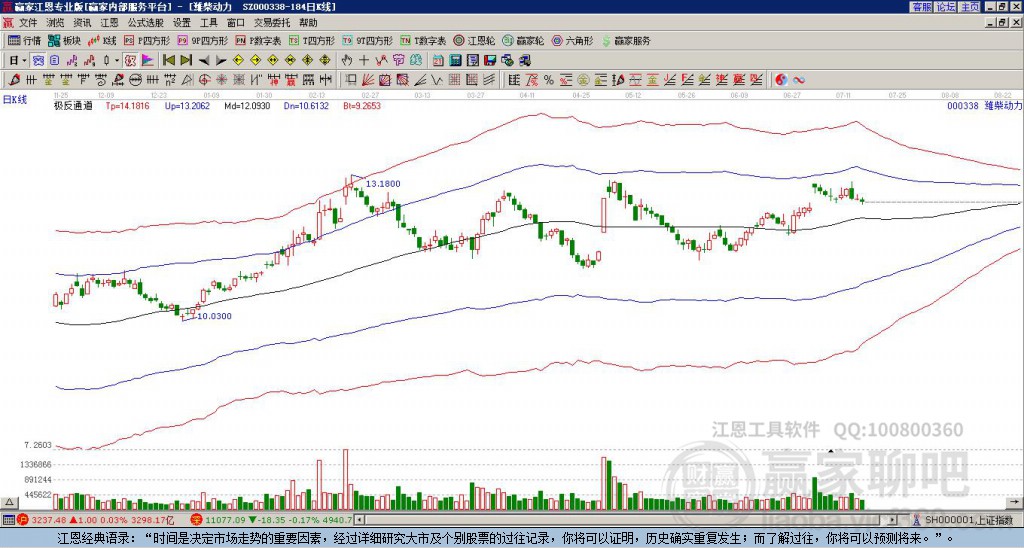Viewport: 1024px width, 548px height.
Task: Click the save floppy disk icon
Action: click(x=490, y=60)
